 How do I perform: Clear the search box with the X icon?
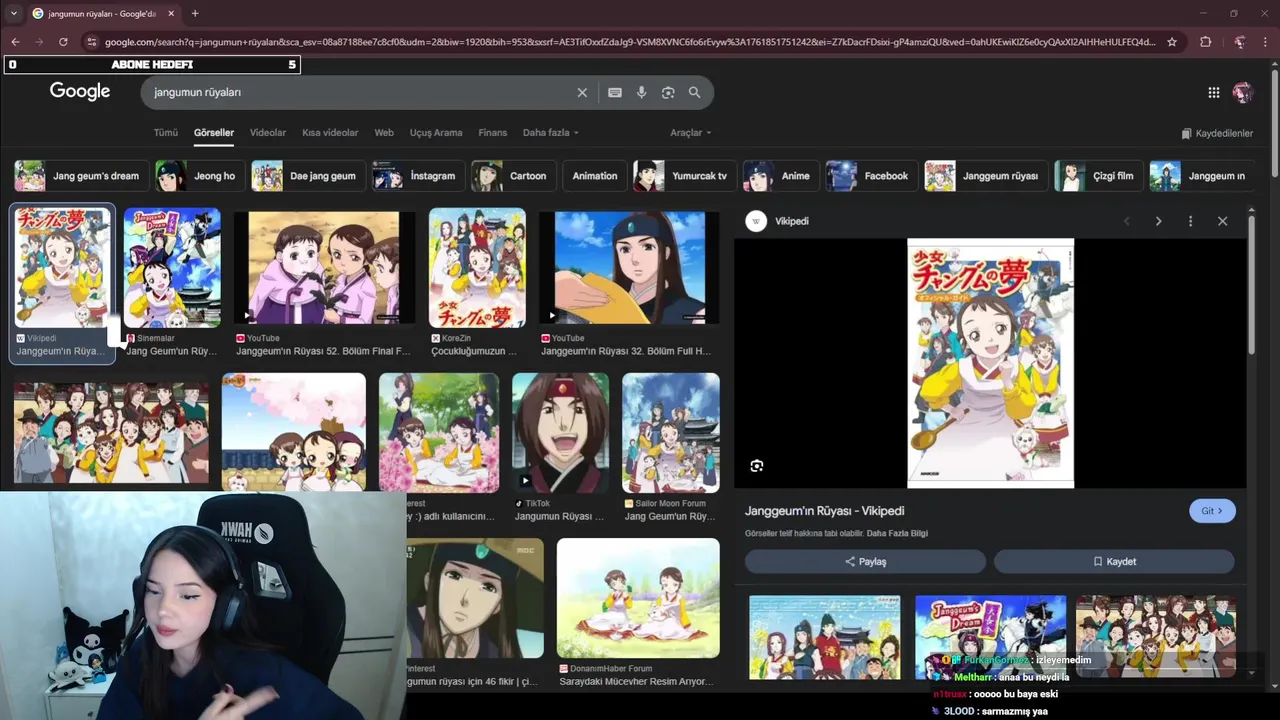click(x=582, y=92)
